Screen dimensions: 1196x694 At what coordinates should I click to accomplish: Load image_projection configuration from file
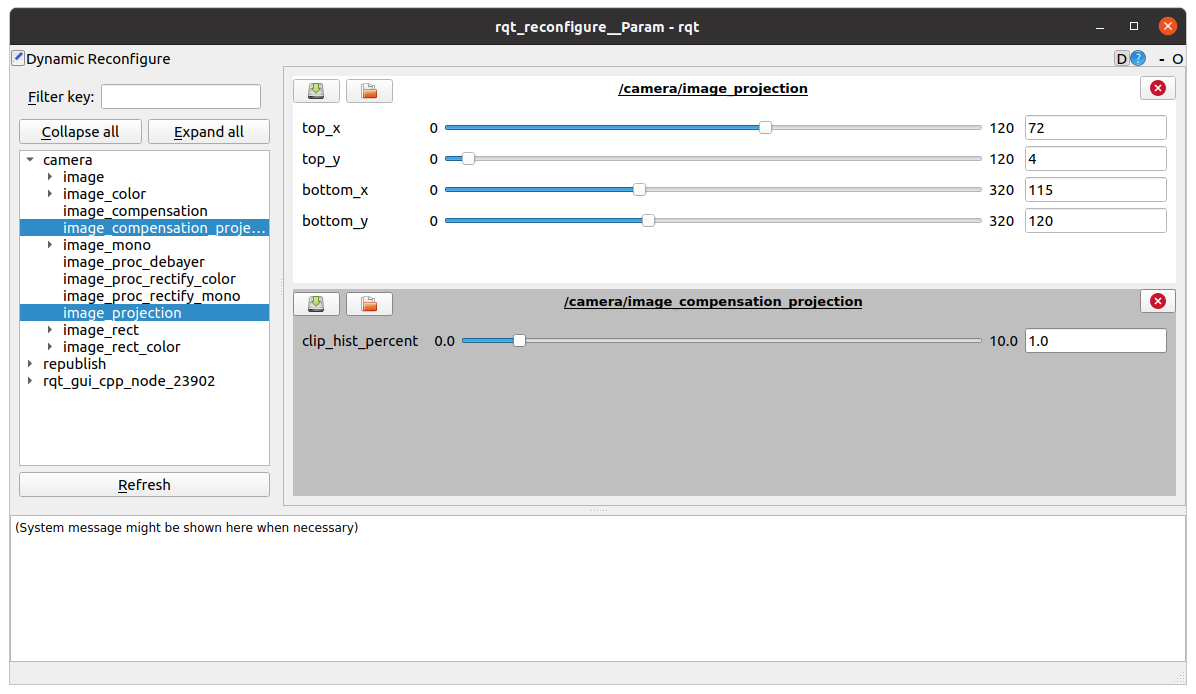(369, 91)
